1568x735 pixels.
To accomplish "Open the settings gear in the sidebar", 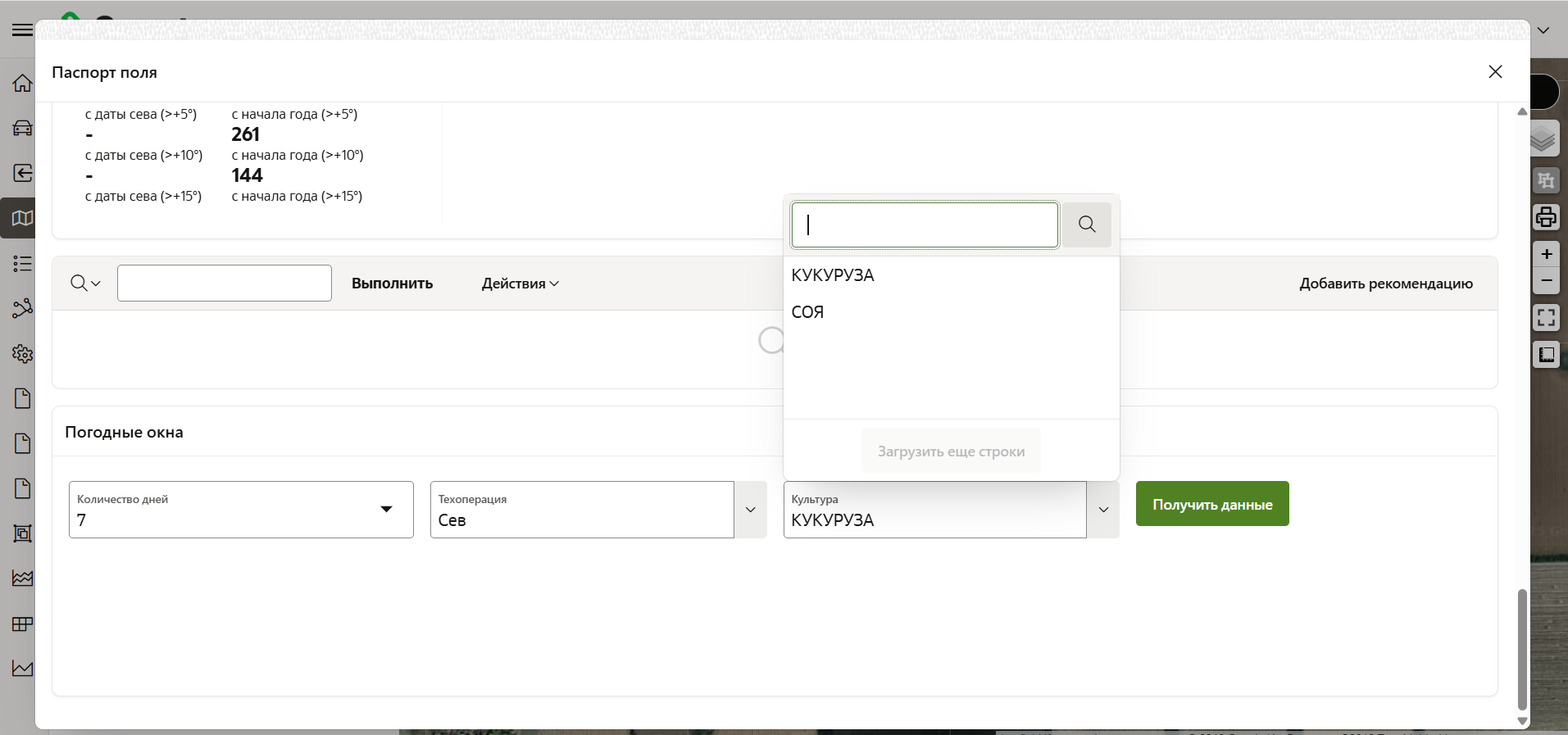I will [22, 353].
